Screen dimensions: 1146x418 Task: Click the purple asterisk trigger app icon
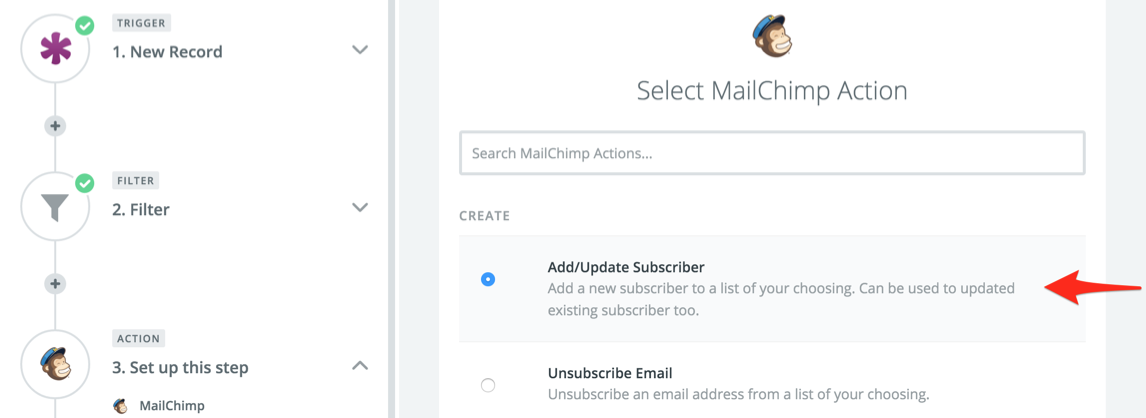pos(55,51)
